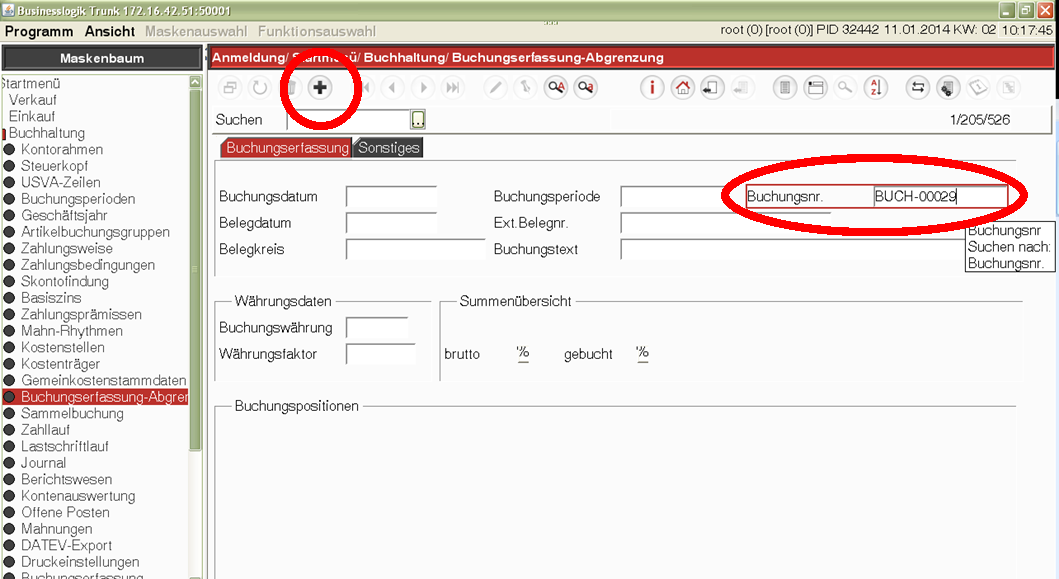
Task: Open the DATEV-Export tree entry
Action: (66, 545)
